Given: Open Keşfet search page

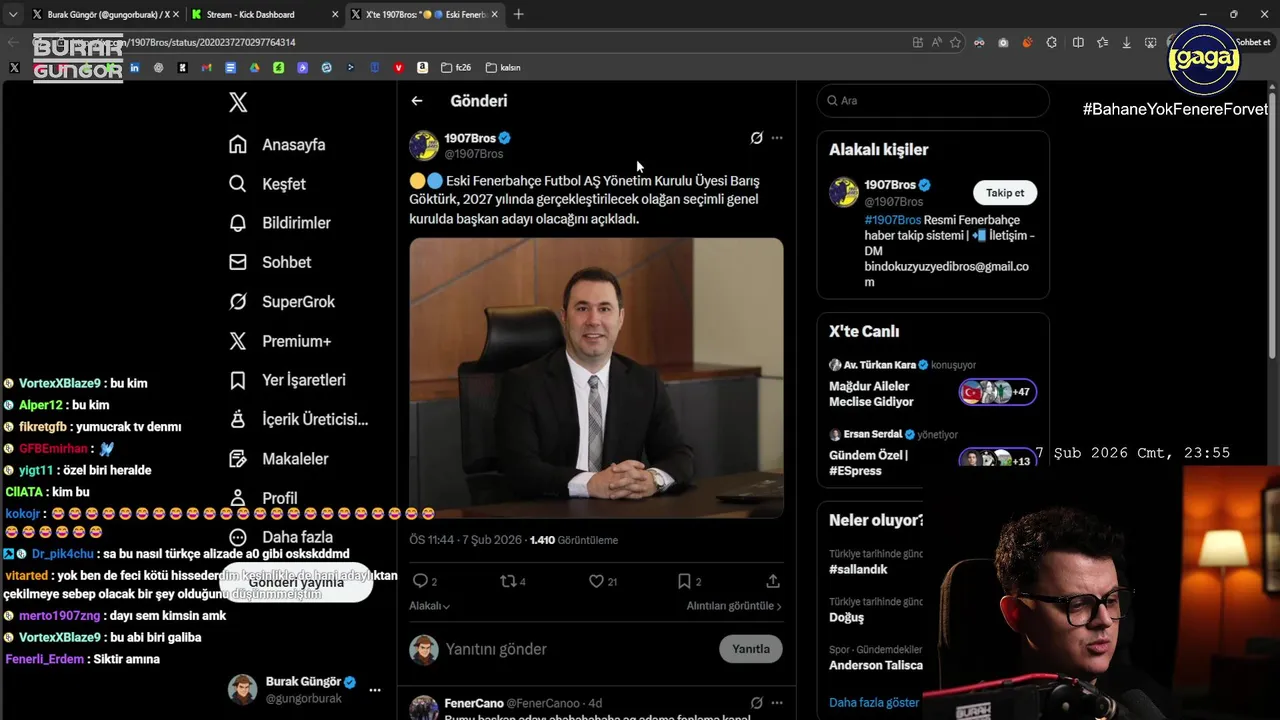Looking at the screenshot, I should coord(267,184).
